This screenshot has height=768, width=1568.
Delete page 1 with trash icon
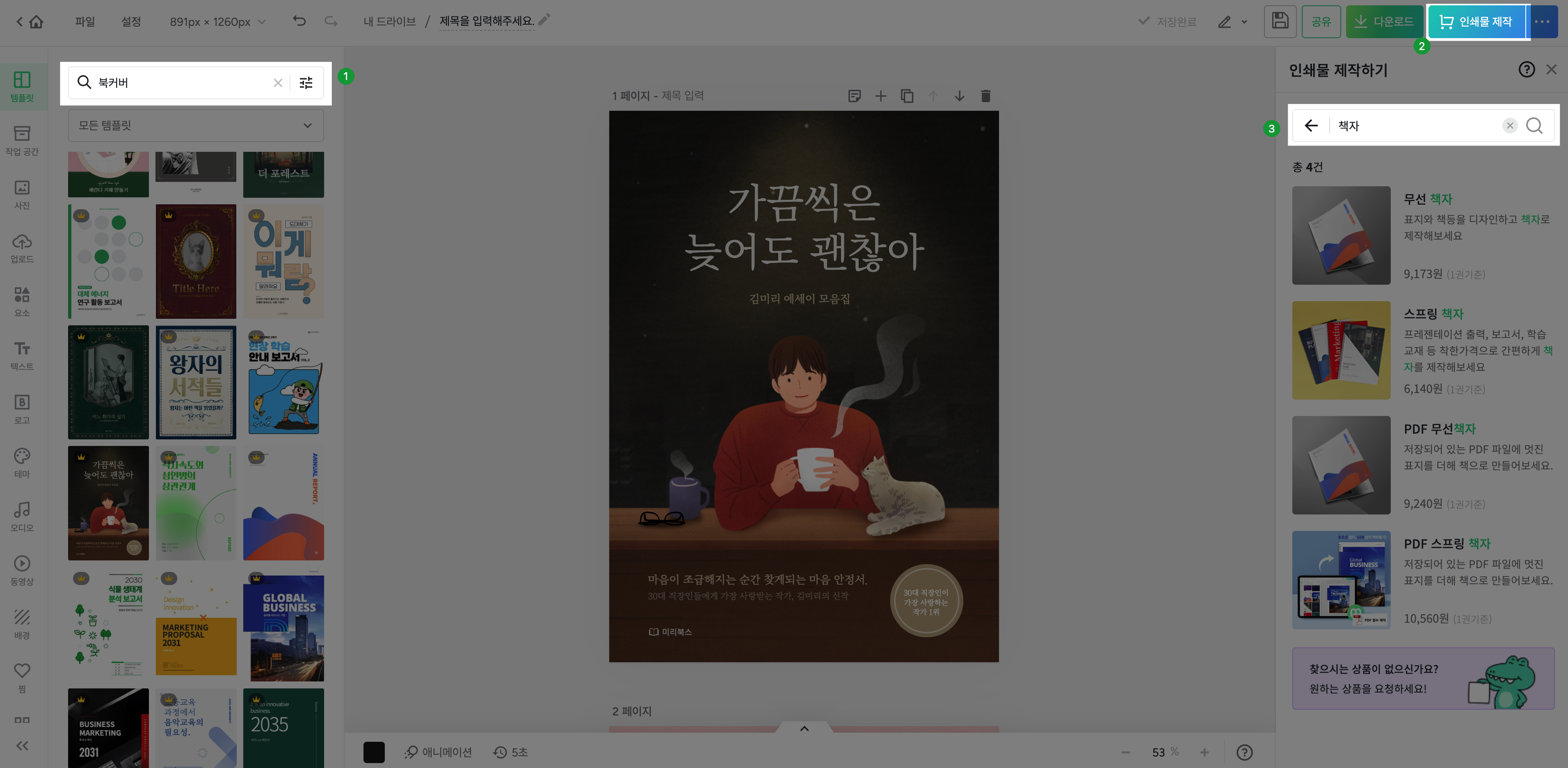click(985, 96)
